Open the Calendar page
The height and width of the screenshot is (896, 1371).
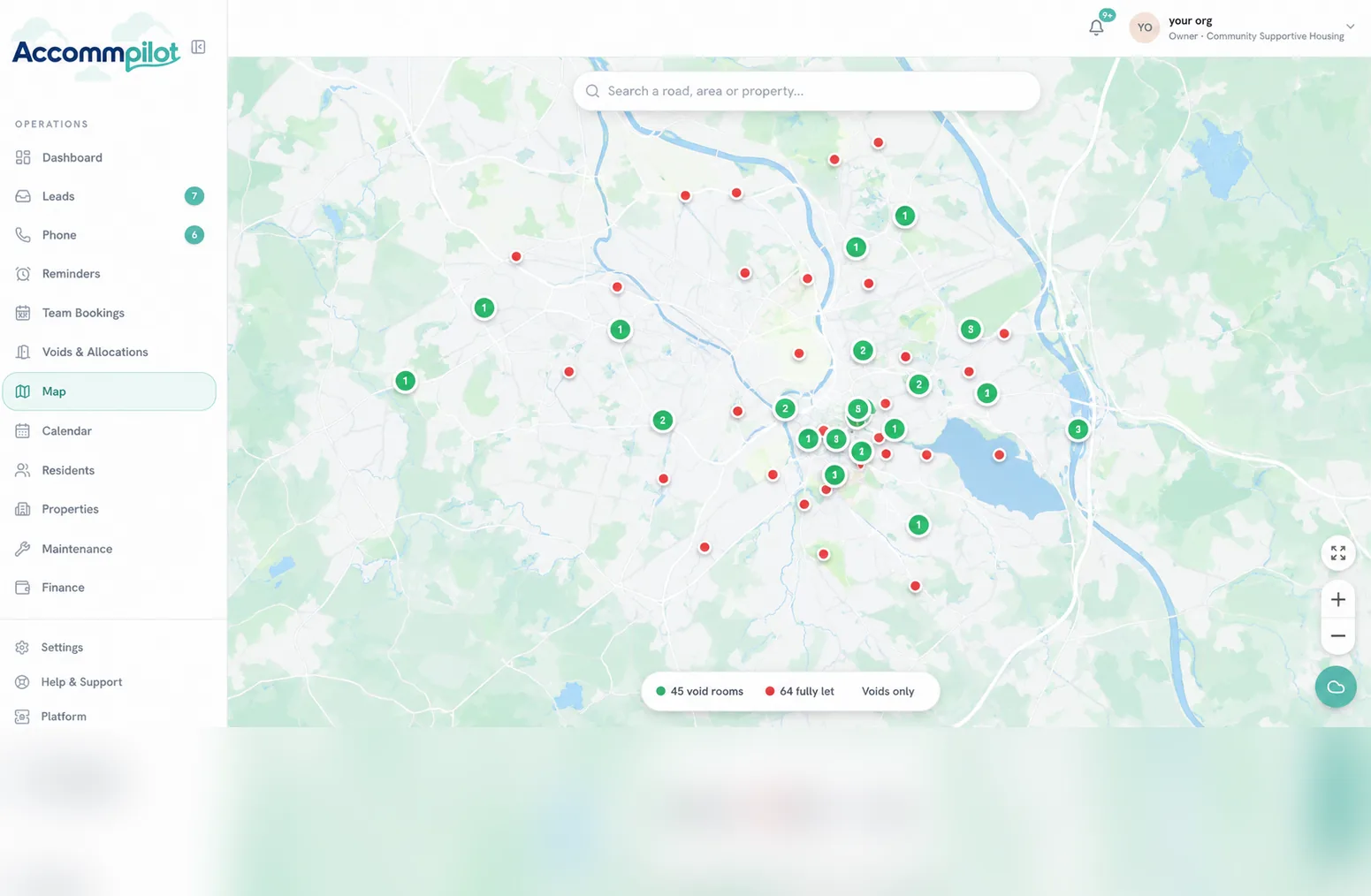(109, 431)
